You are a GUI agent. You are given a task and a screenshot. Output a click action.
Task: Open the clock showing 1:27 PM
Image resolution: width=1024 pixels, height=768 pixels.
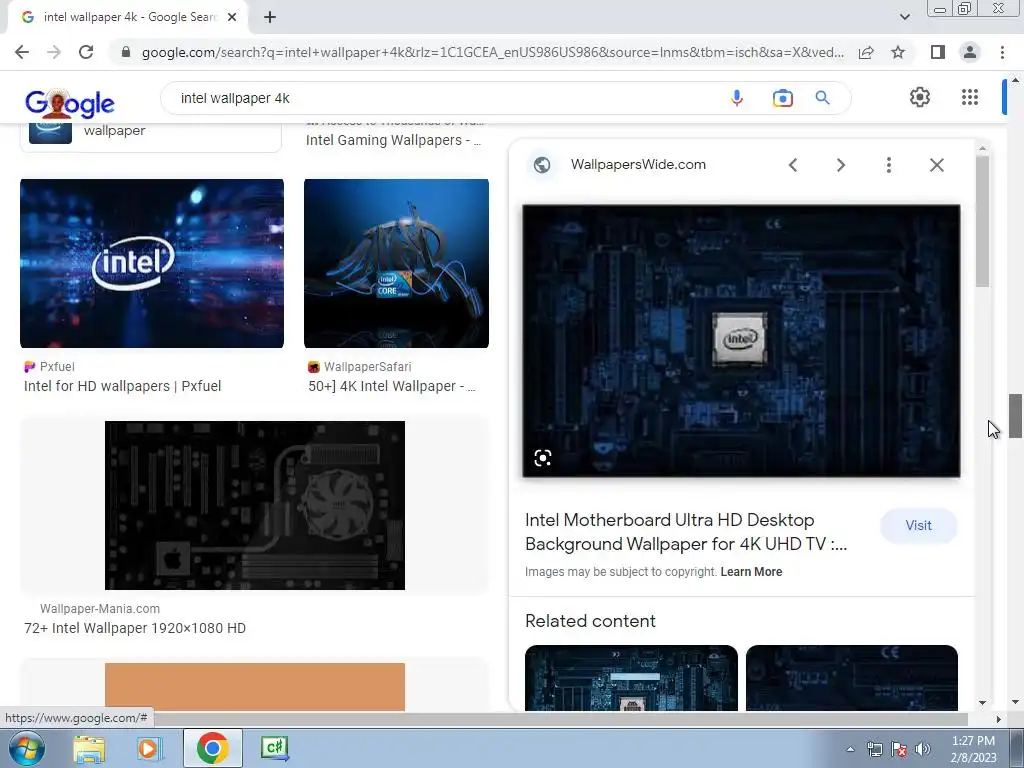(x=973, y=749)
